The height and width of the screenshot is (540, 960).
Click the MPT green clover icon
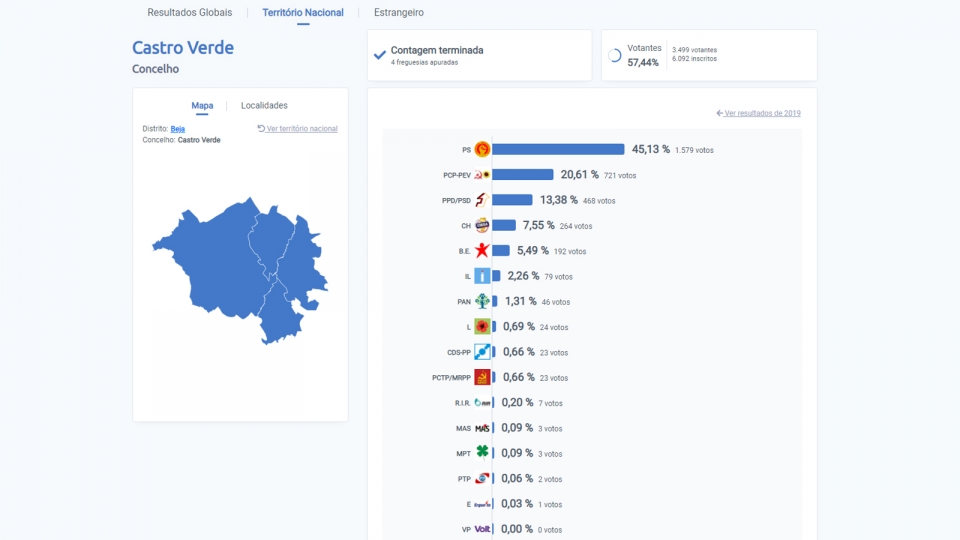point(482,452)
